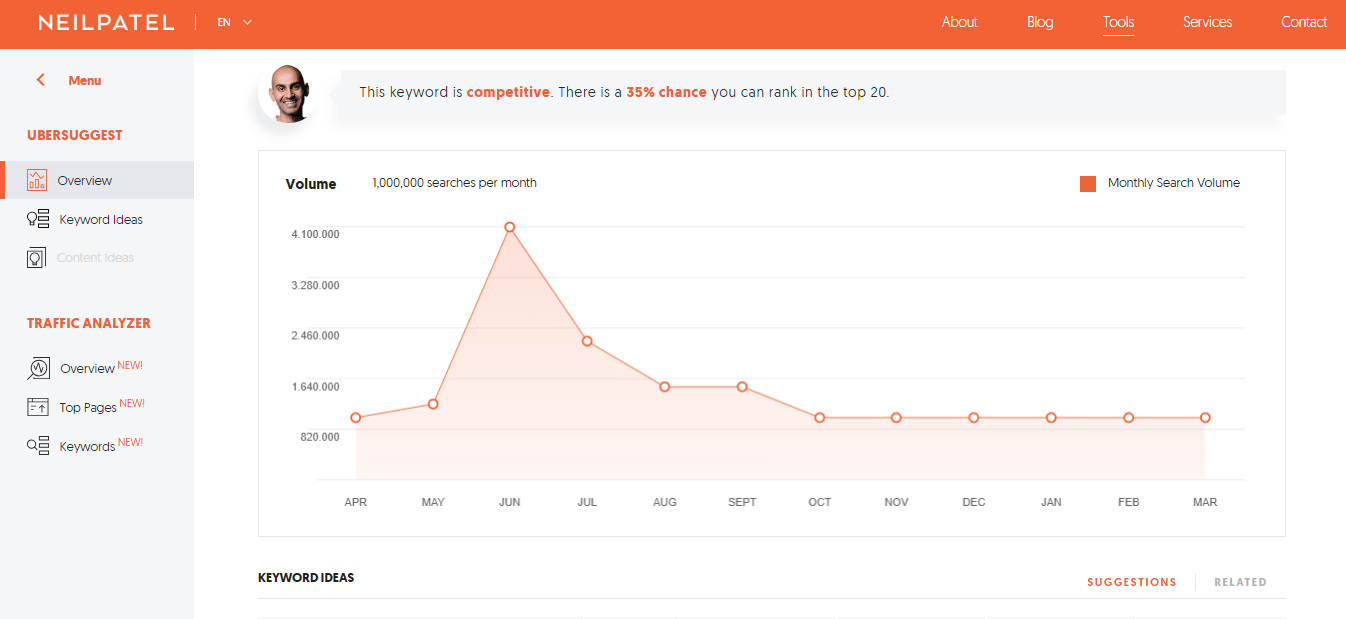This screenshot has height=619, width=1346.
Task: Click the JUL data point on chart
Action: pyautogui.click(x=587, y=341)
